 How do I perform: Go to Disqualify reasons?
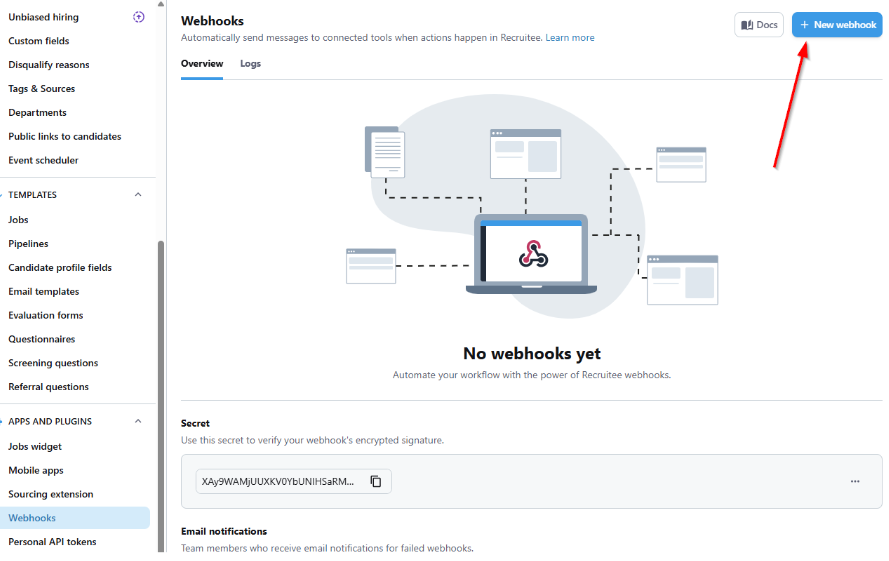[49, 65]
